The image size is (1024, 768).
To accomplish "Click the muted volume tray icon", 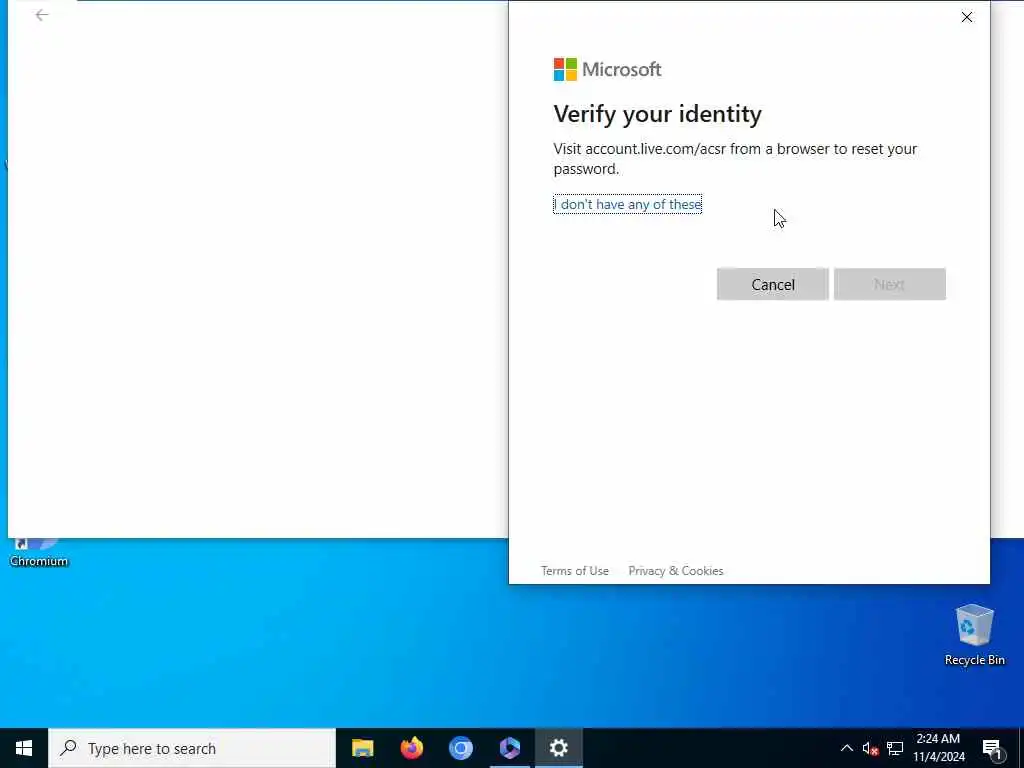I will (870, 748).
